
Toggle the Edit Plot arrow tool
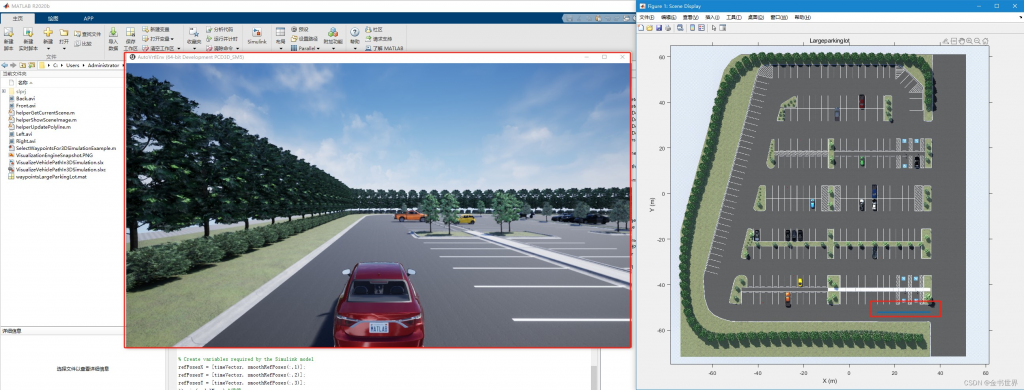click(x=714, y=28)
